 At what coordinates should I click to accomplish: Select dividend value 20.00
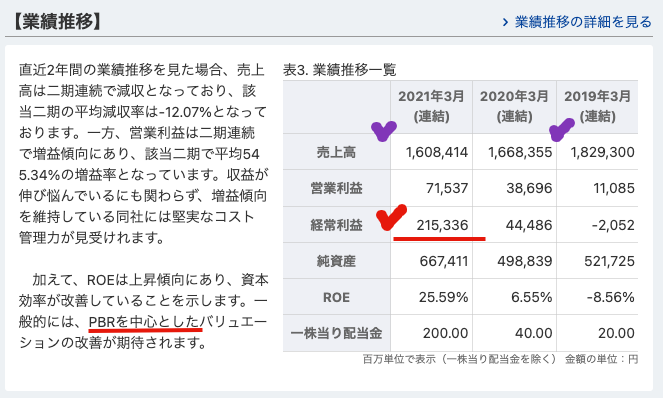[x=616, y=333]
